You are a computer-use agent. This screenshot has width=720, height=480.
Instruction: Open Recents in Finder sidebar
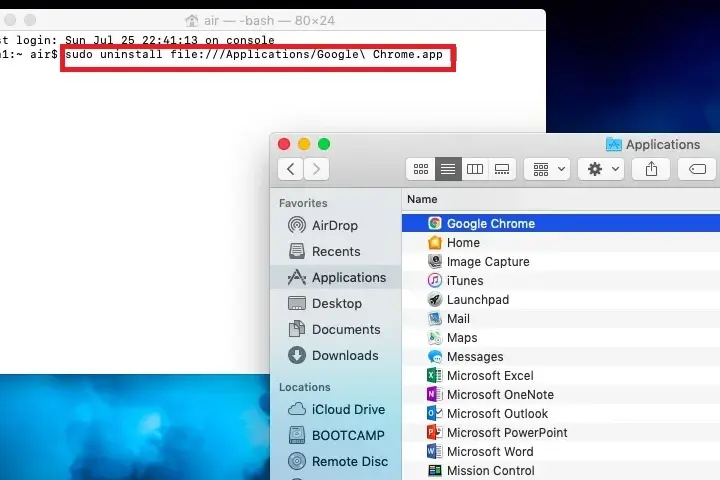click(x=336, y=252)
